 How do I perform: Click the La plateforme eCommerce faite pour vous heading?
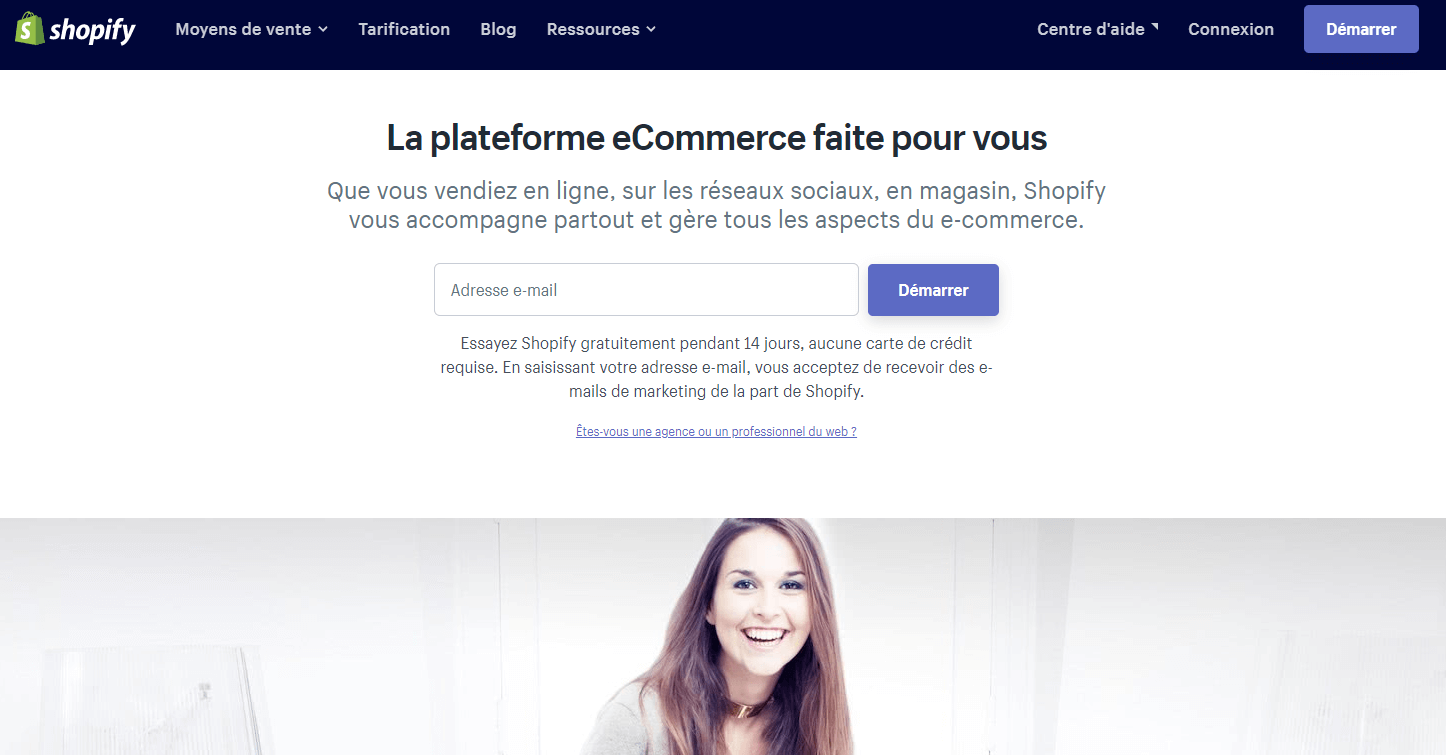click(x=717, y=138)
